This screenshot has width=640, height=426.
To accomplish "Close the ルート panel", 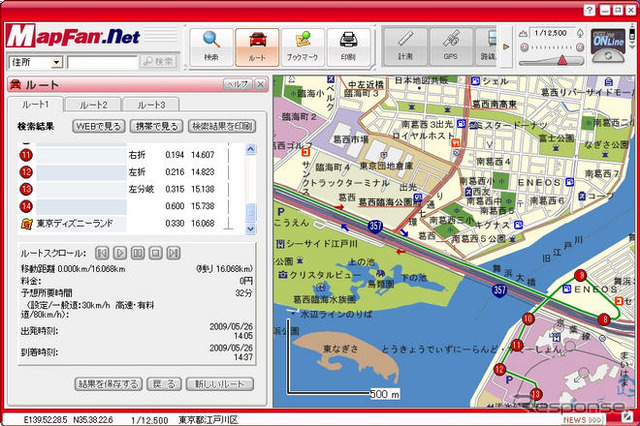I will point(260,84).
